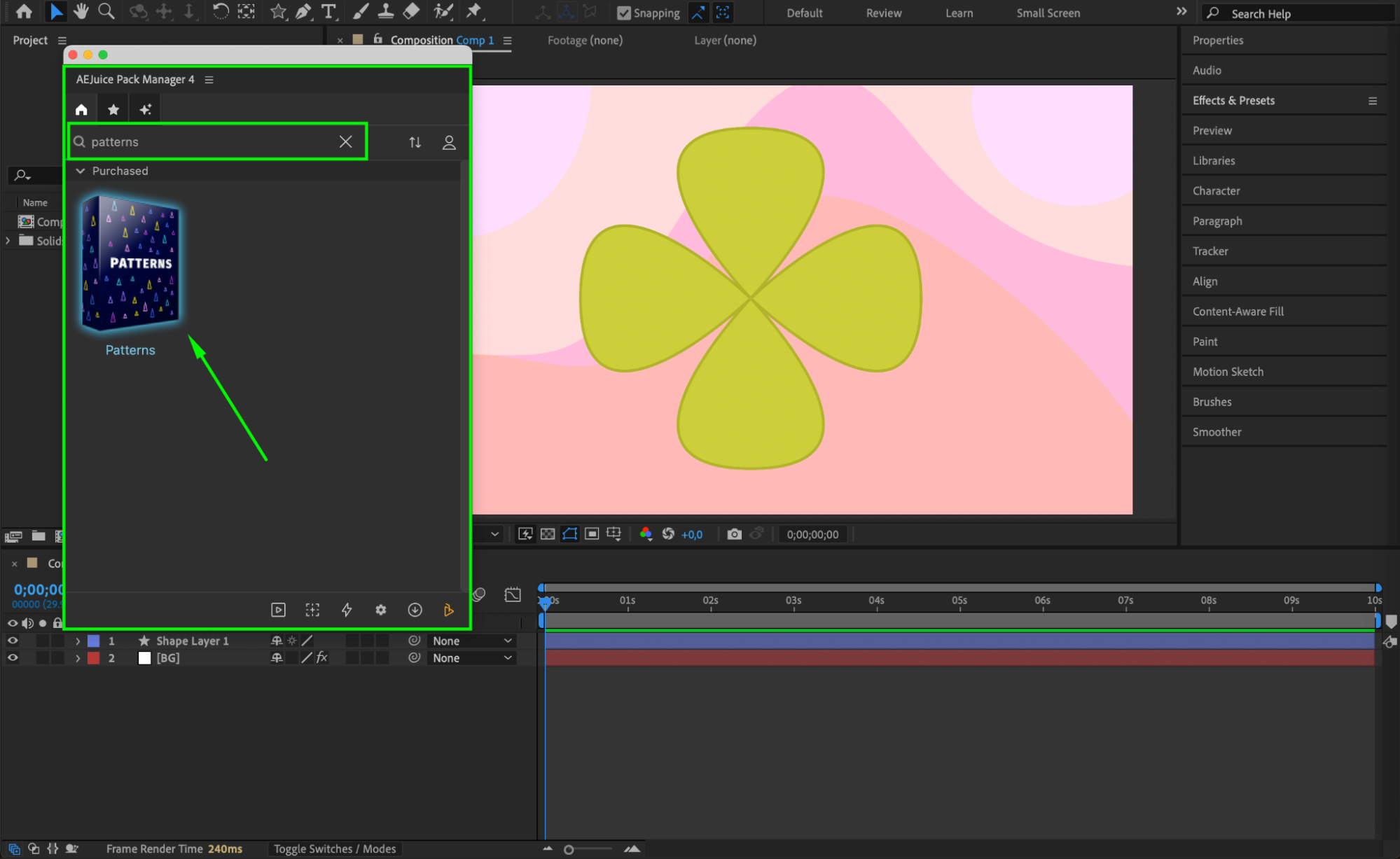The height and width of the screenshot is (859, 1400).
Task: Collapse the Purchased section
Action: coord(81,171)
